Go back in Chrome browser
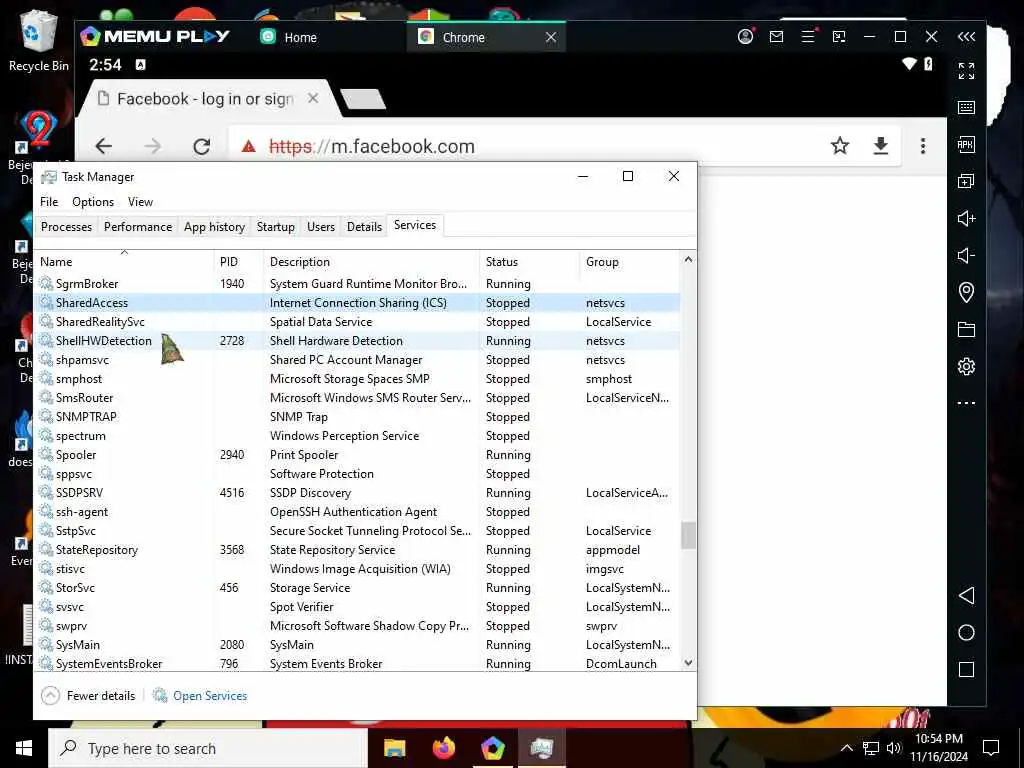 pos(104,146)
